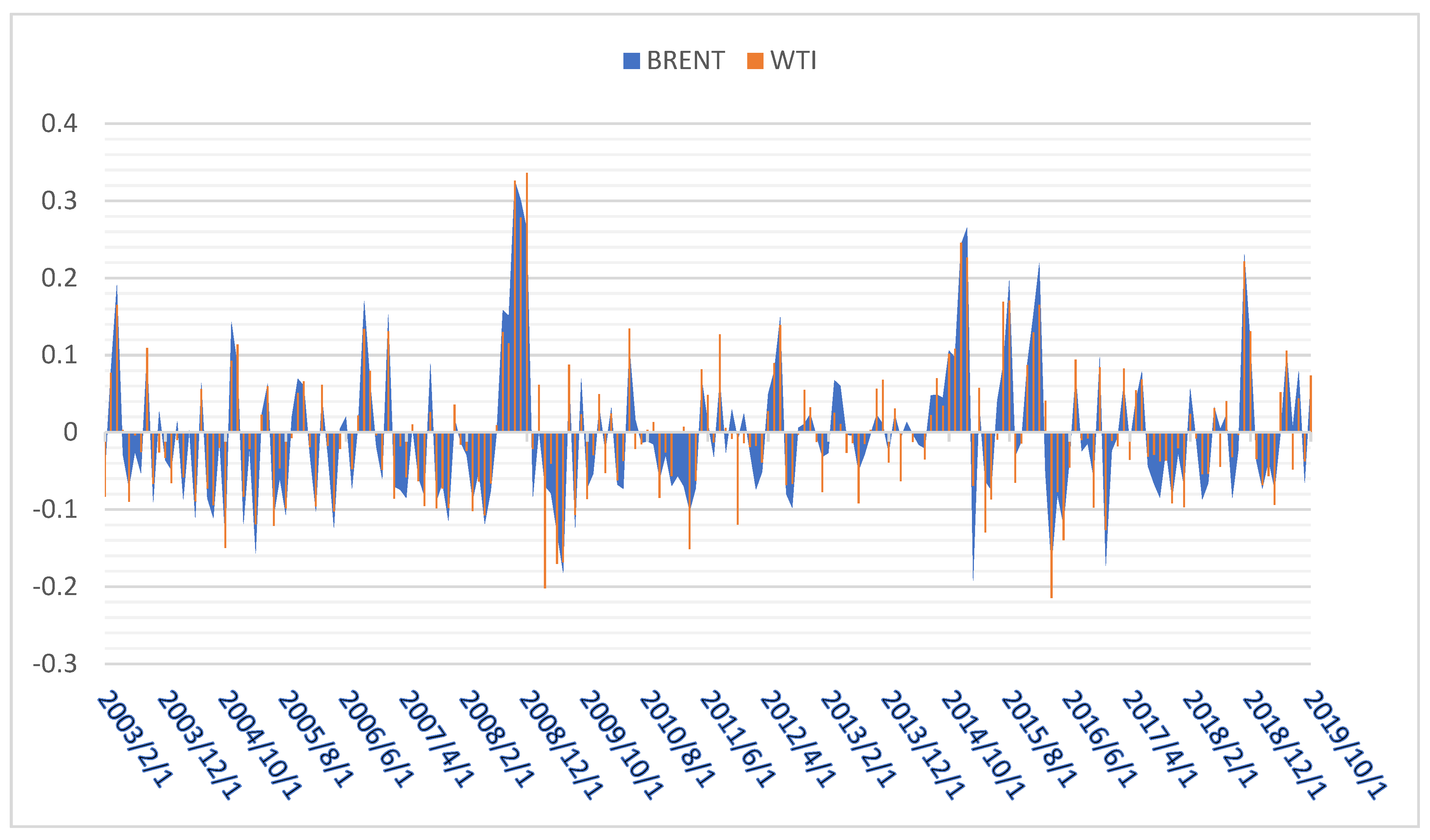
Task: Click the 0.3 y-axis label
Action: click(x=59, y=201)
